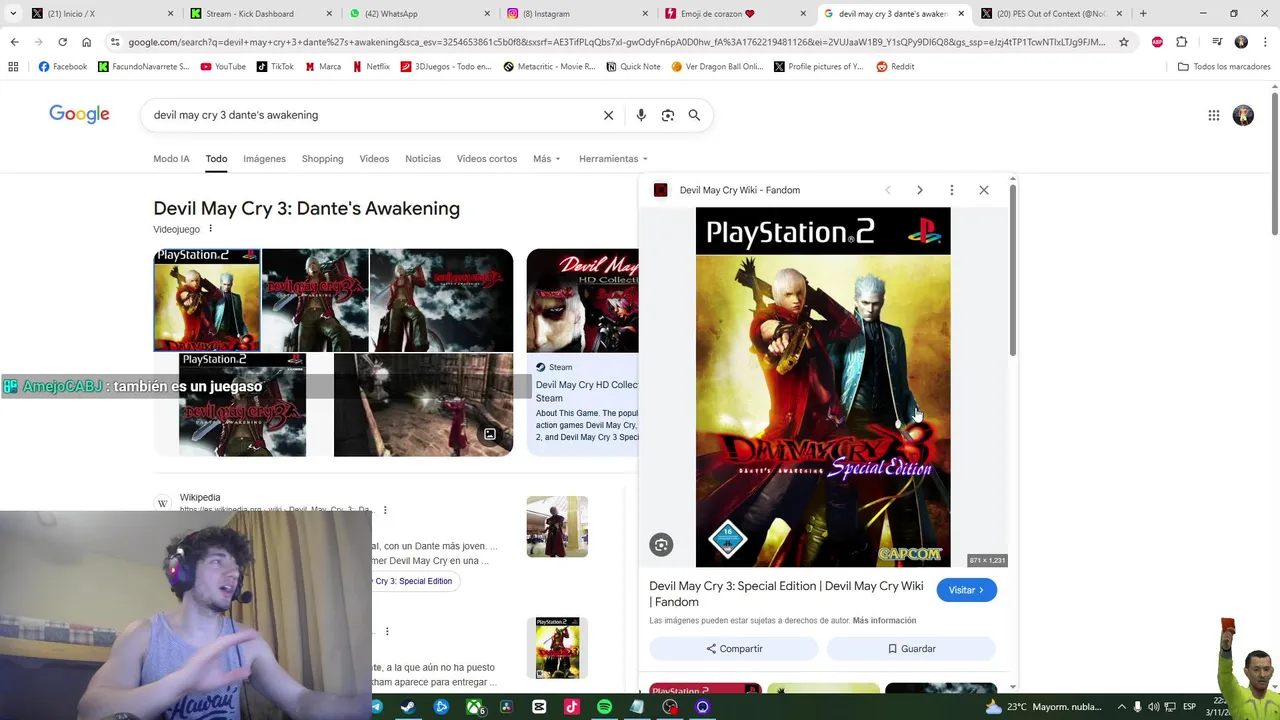Open the Google apps grid
The width and height of the screenshot is (1280, 720).
click(x=1214, y=115)
